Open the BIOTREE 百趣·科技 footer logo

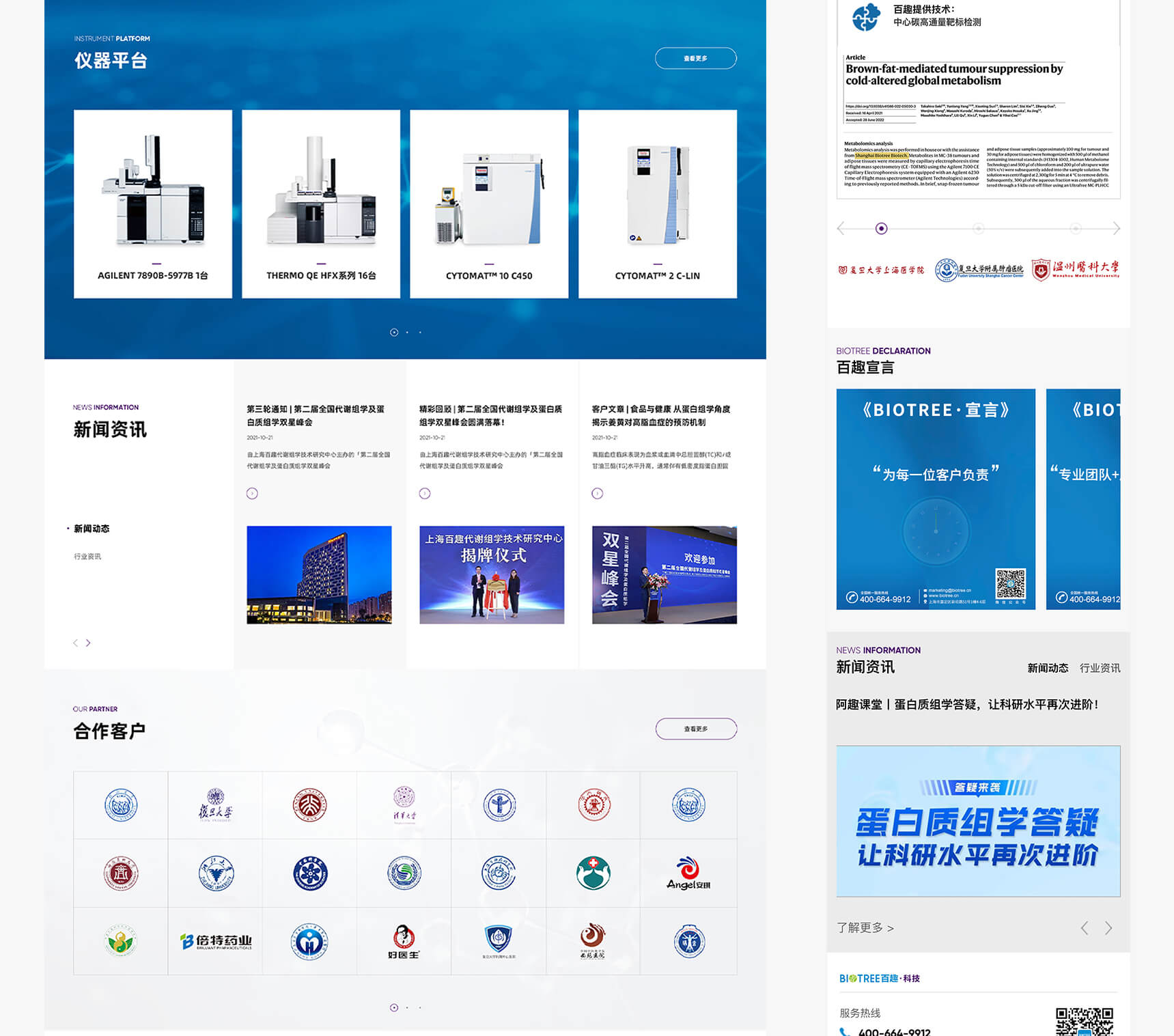[x=880, y=978]
